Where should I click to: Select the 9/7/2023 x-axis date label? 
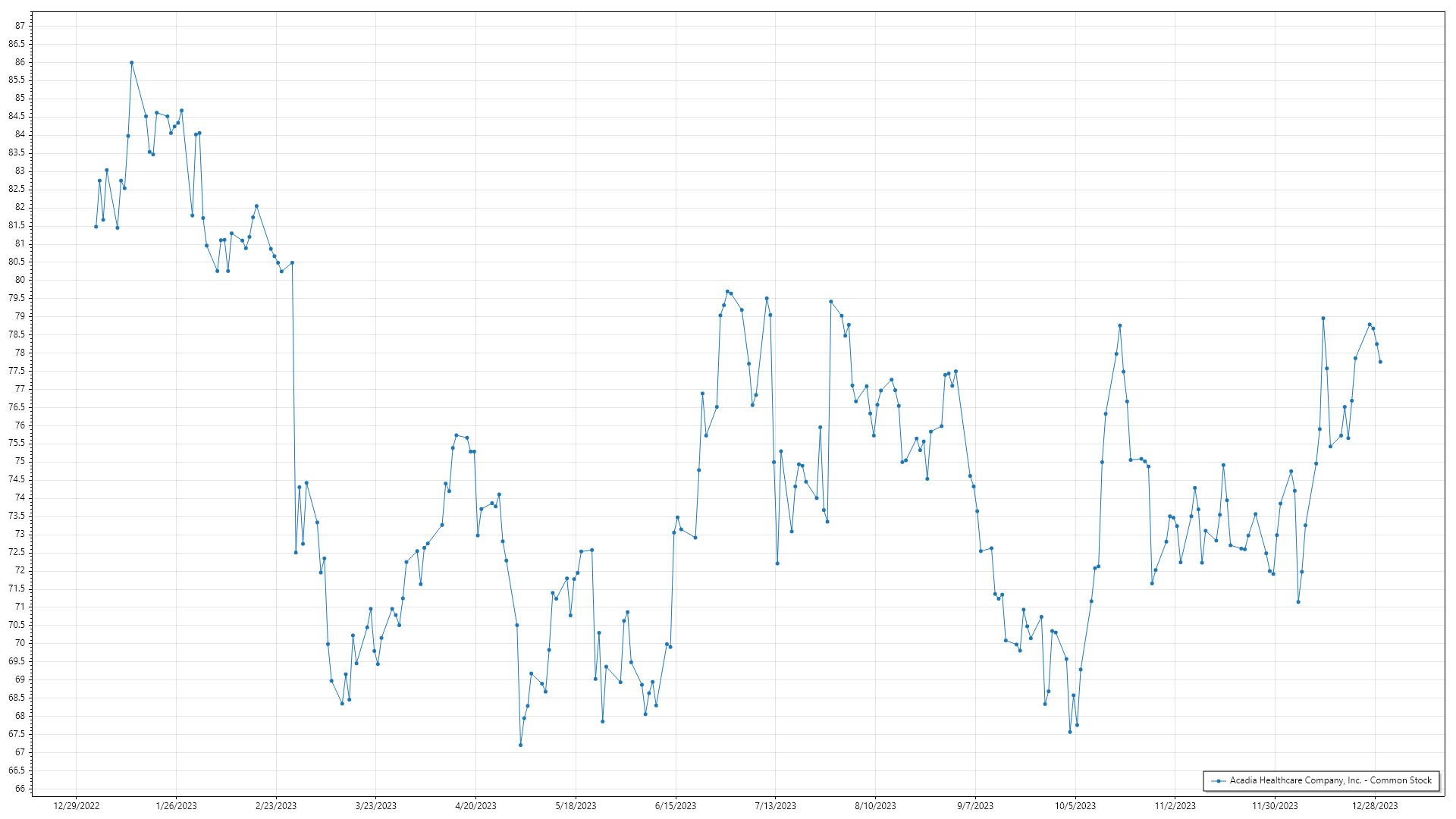tap(974, 806)
